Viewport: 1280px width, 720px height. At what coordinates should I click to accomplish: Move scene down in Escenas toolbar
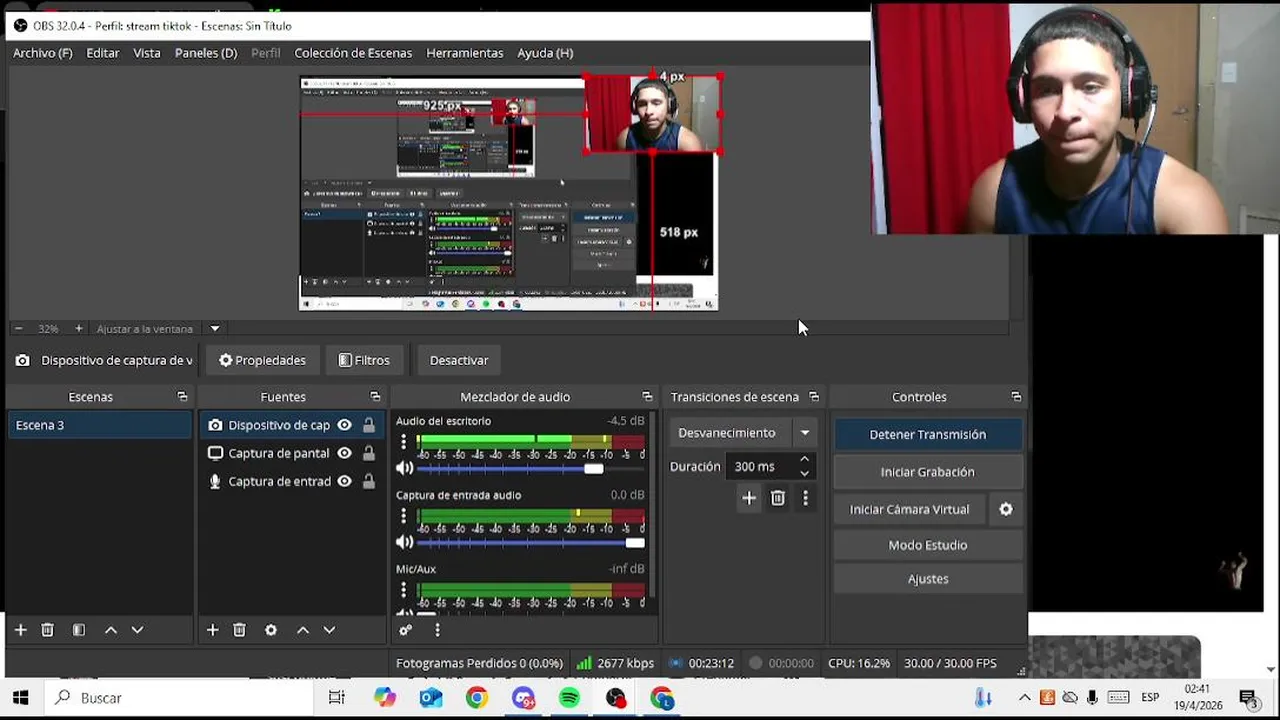tap(137, 630)
